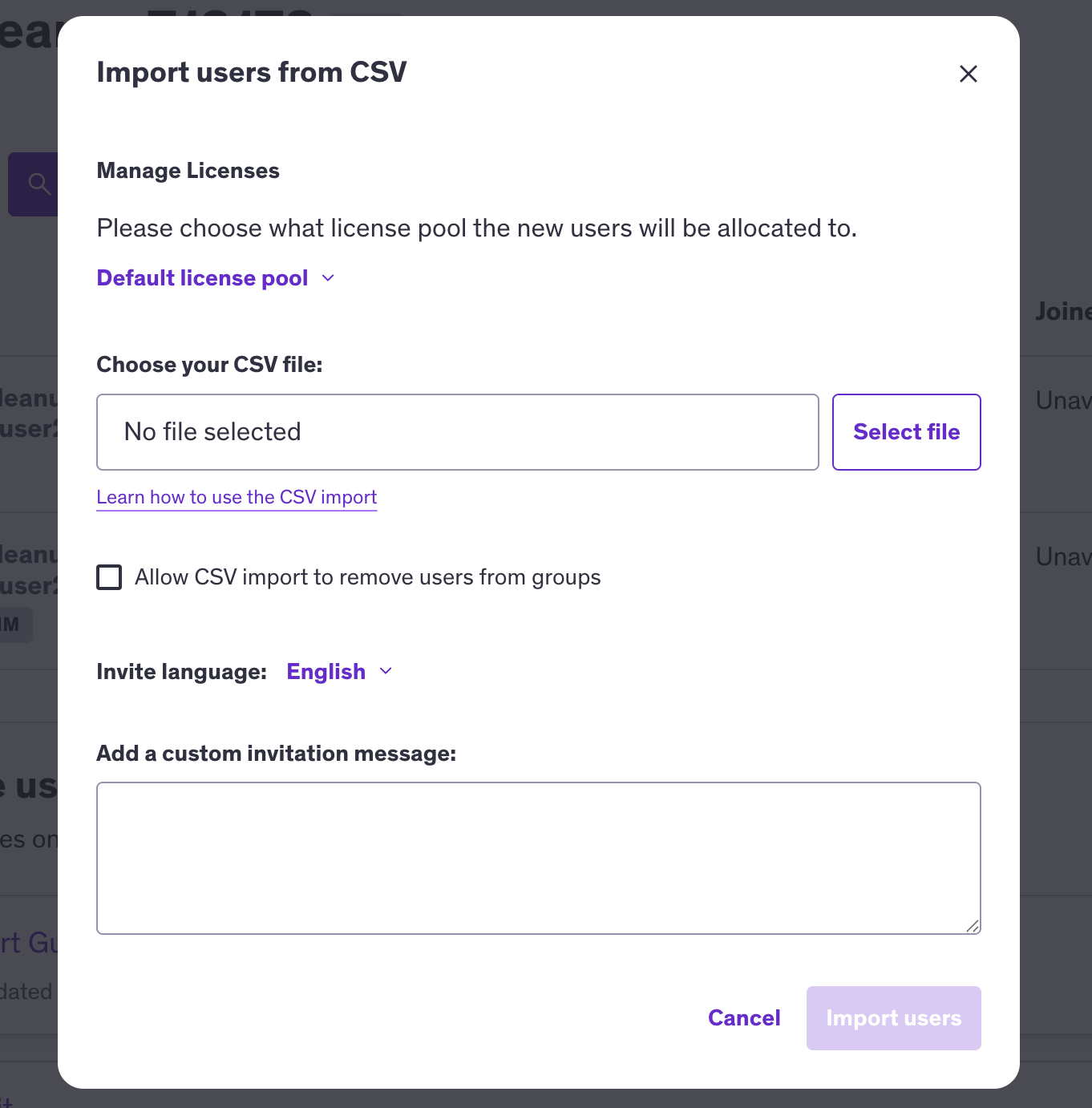
Task: Click the Cancel button
Action: tap(744, 1018)
